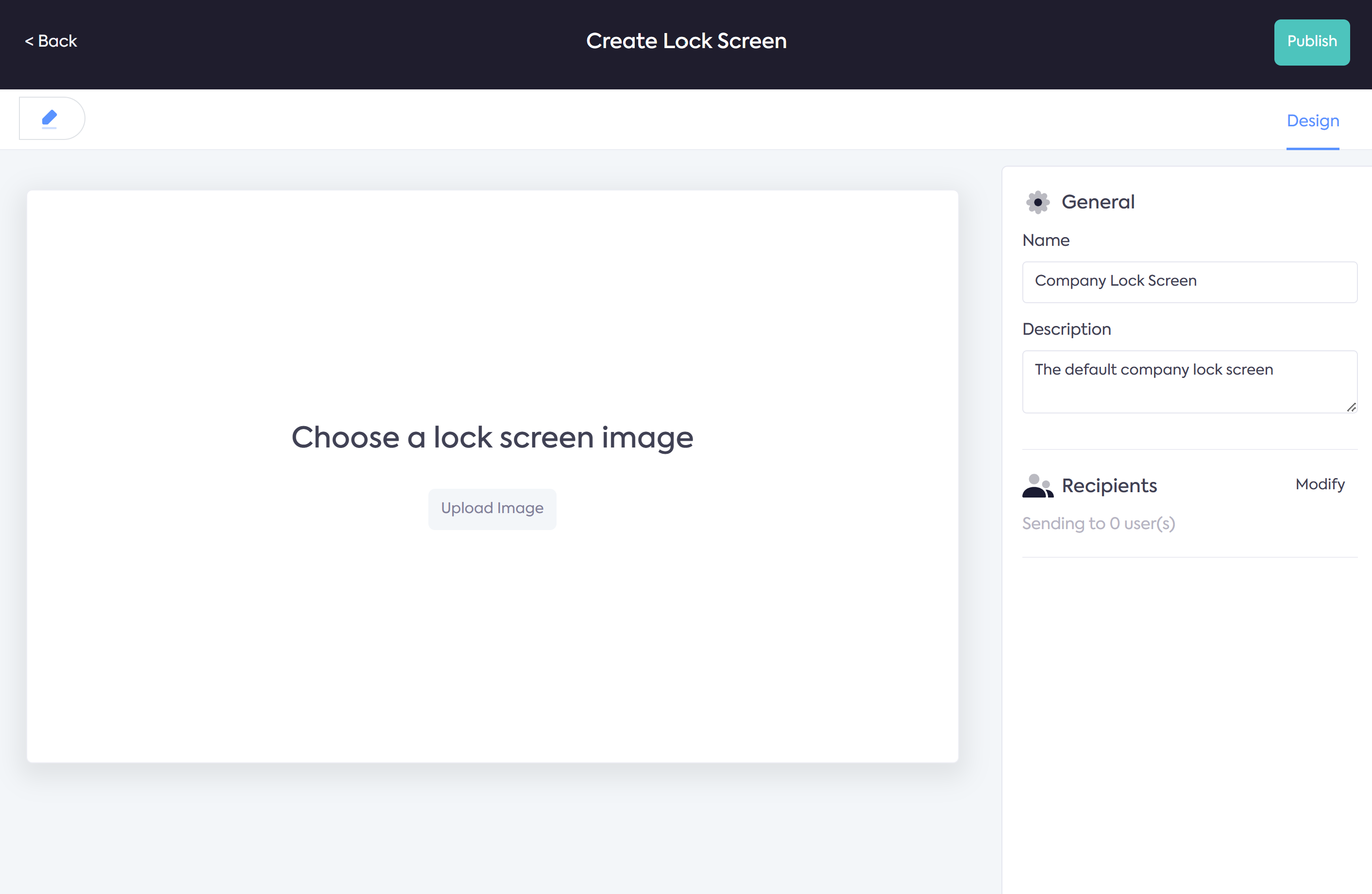
Task: Click the General section heading
Action: click(1098, 203)
